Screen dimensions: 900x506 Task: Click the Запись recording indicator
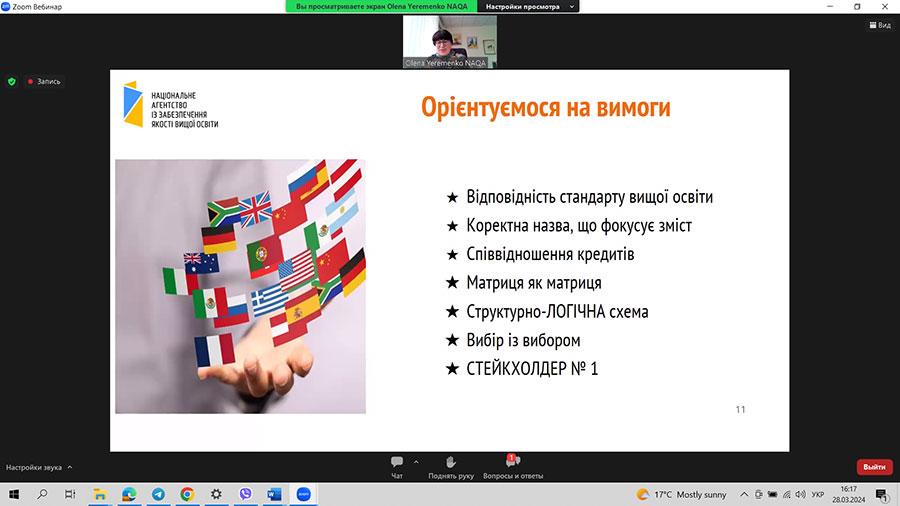click(44, 81)
